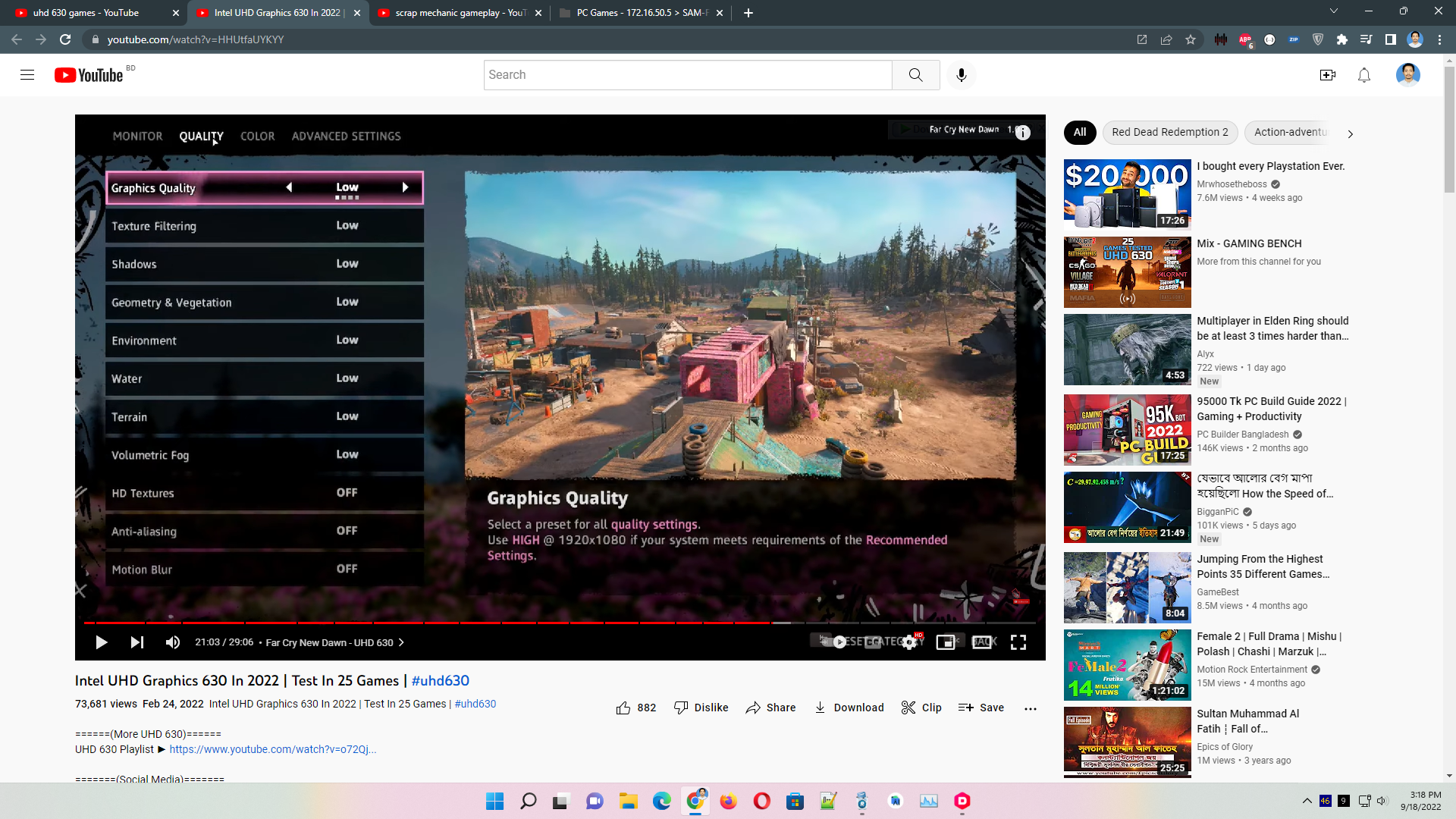Viewport: 1456px width, 819px height.
Task: Open Sultan Muhammad Al Fatih video
Action: click(x=1127, y=742)
